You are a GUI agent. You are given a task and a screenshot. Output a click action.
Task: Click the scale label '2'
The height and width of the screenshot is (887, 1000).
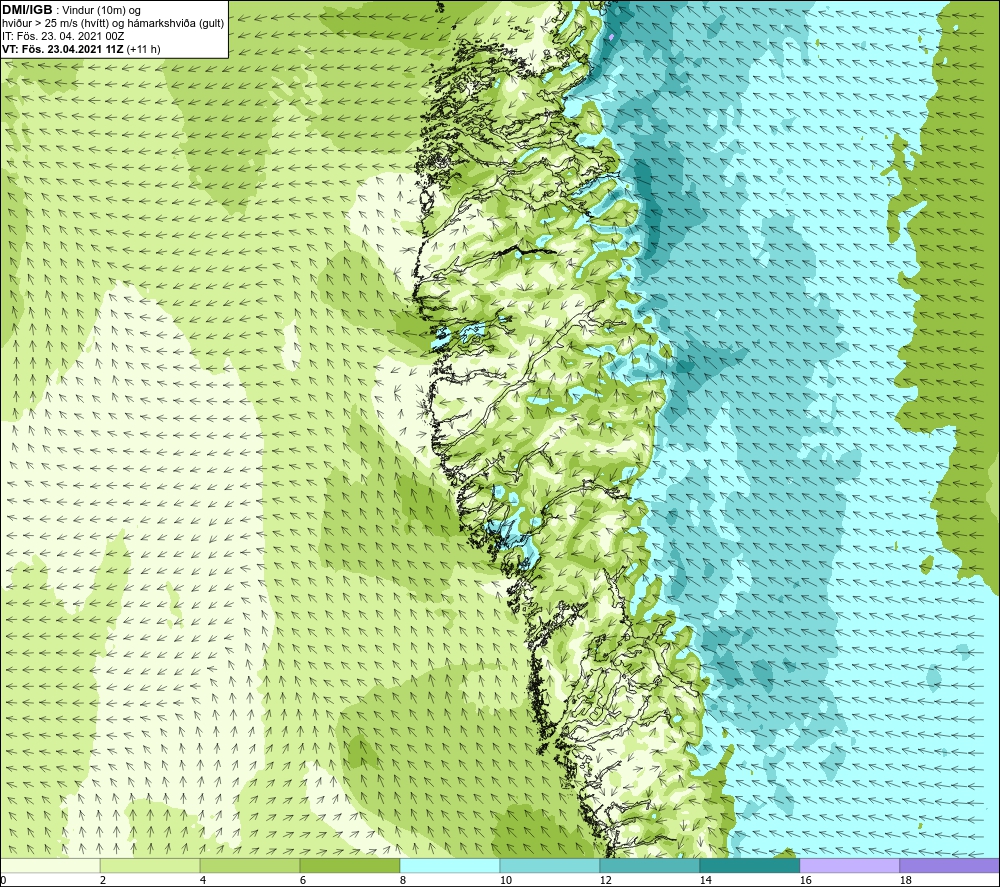coord(103,881)
